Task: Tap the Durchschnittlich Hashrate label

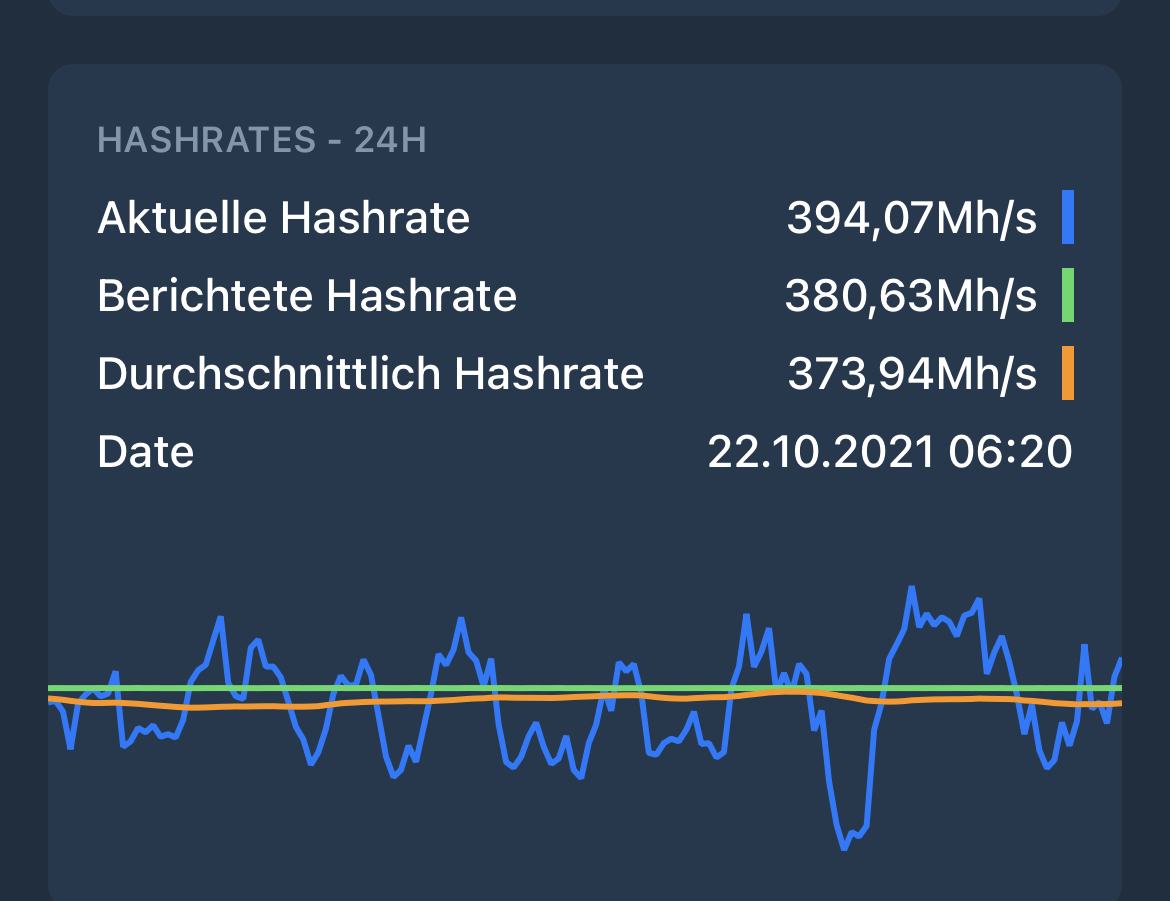Action: tap(370, 373)
